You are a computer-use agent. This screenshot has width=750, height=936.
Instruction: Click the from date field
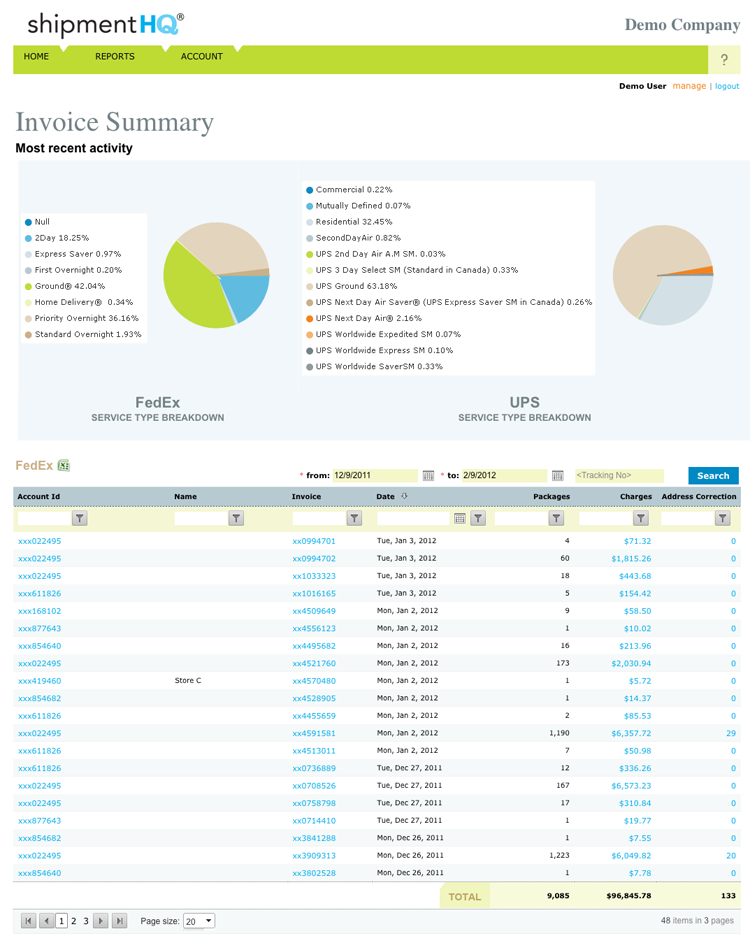[x=376, y=476]
